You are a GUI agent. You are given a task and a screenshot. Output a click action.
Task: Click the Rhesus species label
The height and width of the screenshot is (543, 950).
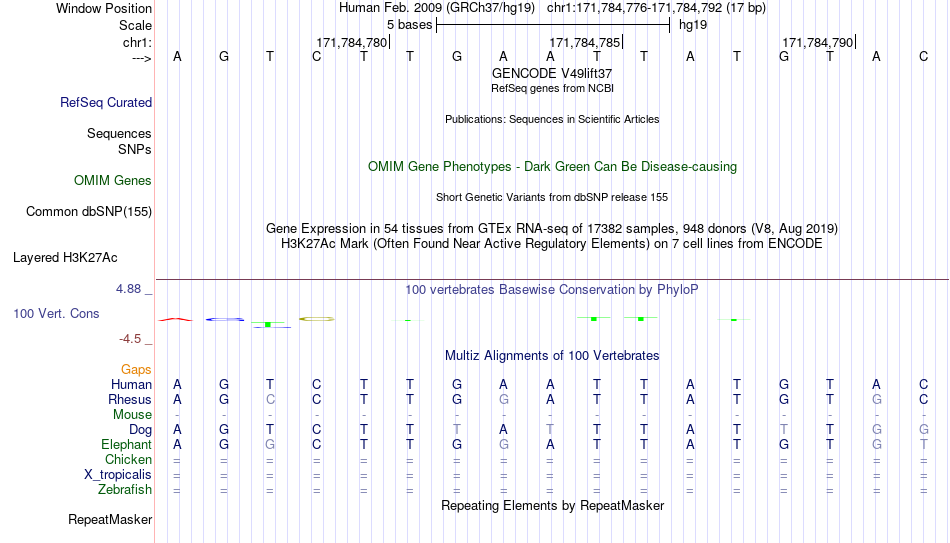pos(130,399)
